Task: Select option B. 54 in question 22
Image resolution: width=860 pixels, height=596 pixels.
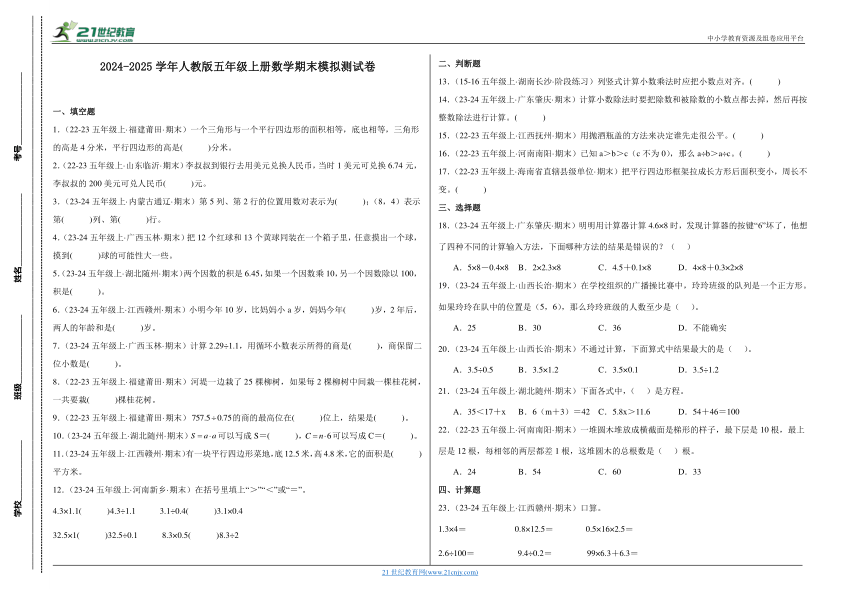Action: (x=530, y=472)
